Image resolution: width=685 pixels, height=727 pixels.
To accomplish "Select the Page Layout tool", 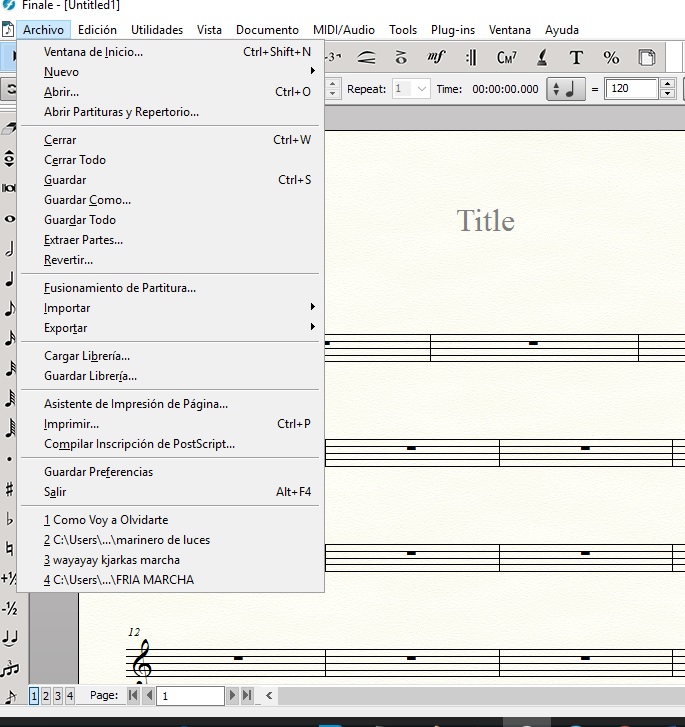I will [x=647, y=57].
